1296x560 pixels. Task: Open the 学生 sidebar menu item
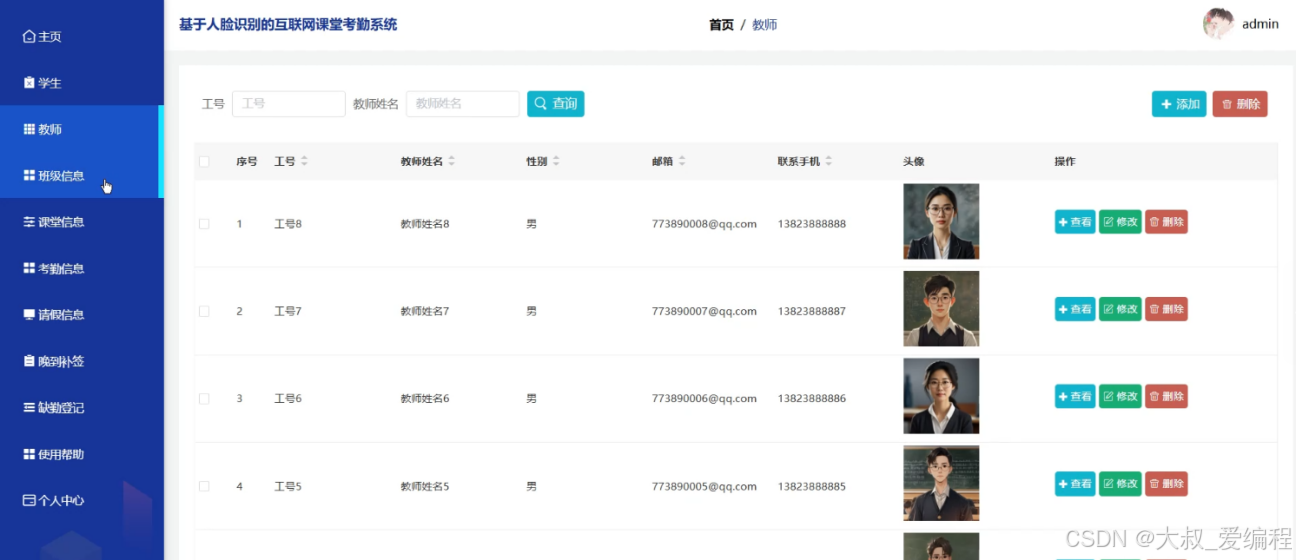pyautogui.click(x=80, y=83)
